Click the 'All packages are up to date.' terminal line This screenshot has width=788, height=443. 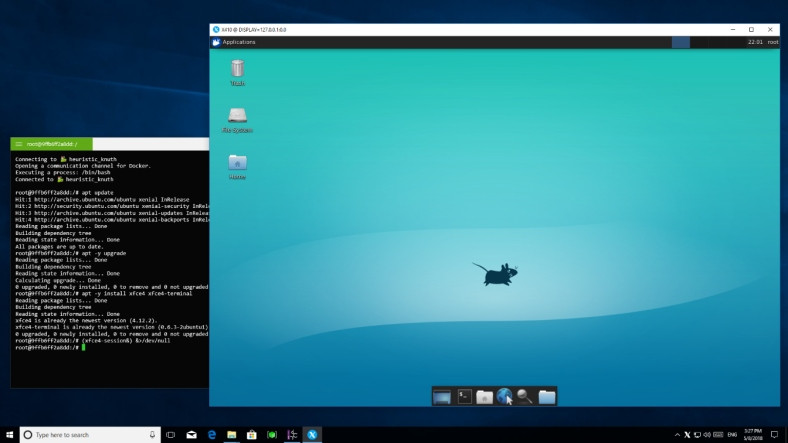pyautogui.click(x=59, y=247)
